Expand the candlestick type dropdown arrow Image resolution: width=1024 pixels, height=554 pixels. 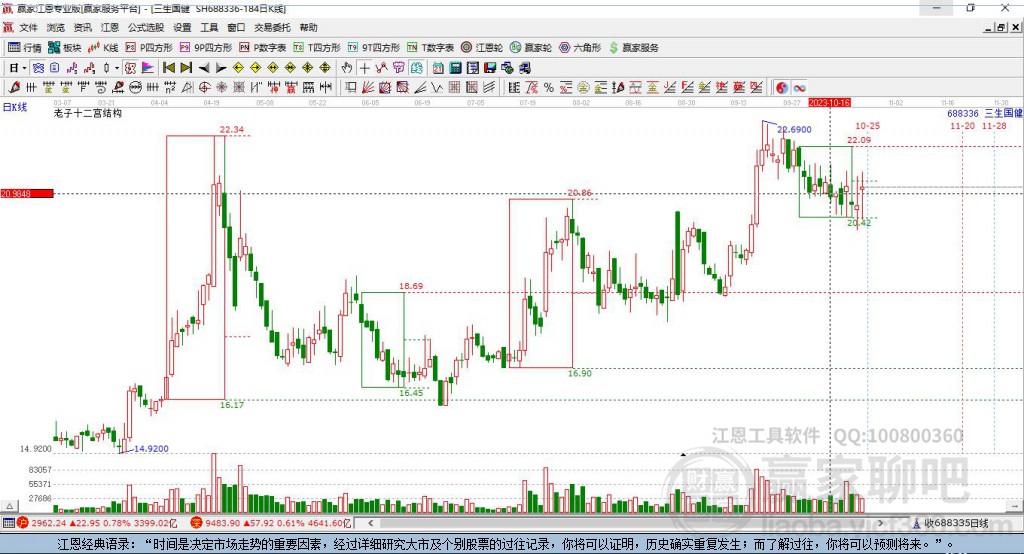coord(117,68)
